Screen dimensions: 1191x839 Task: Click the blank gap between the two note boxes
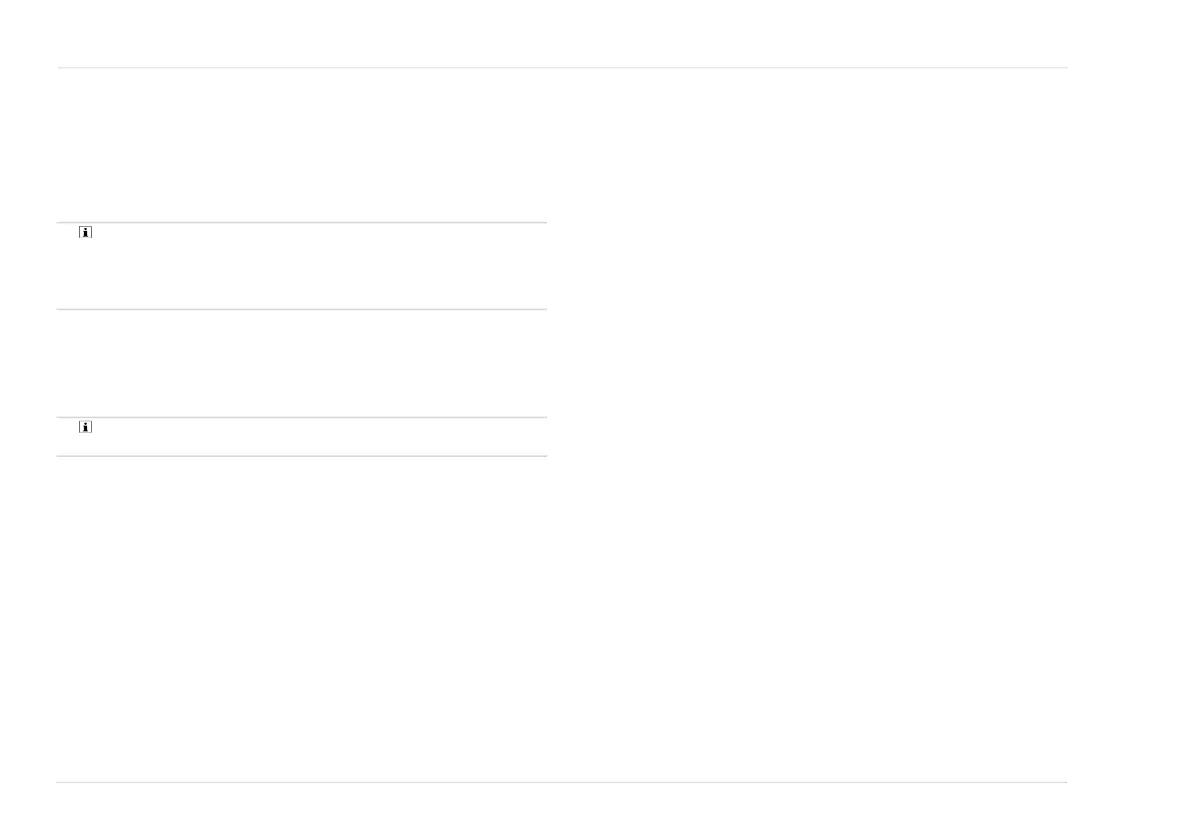300,363
